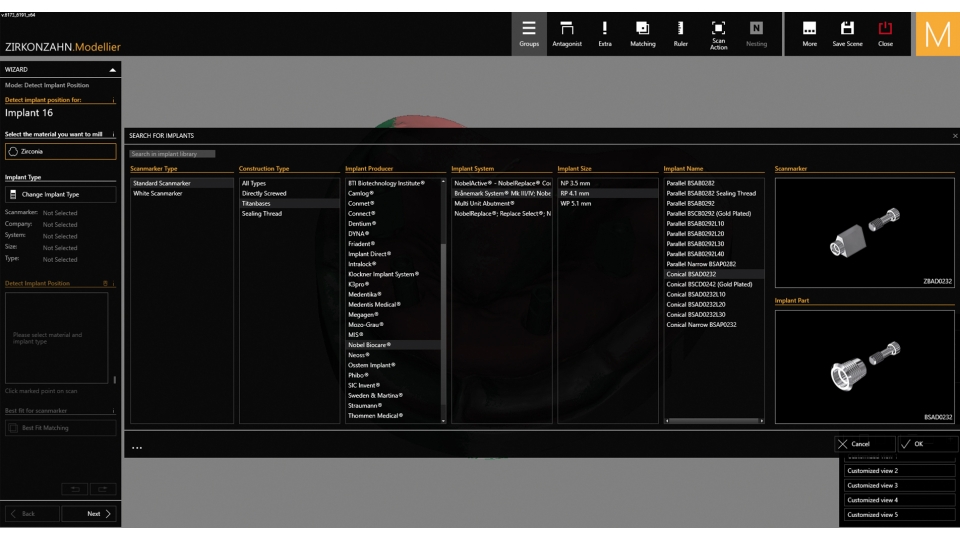Select Conical BSCD0242 (Gold Plated)

click(714, 284)
